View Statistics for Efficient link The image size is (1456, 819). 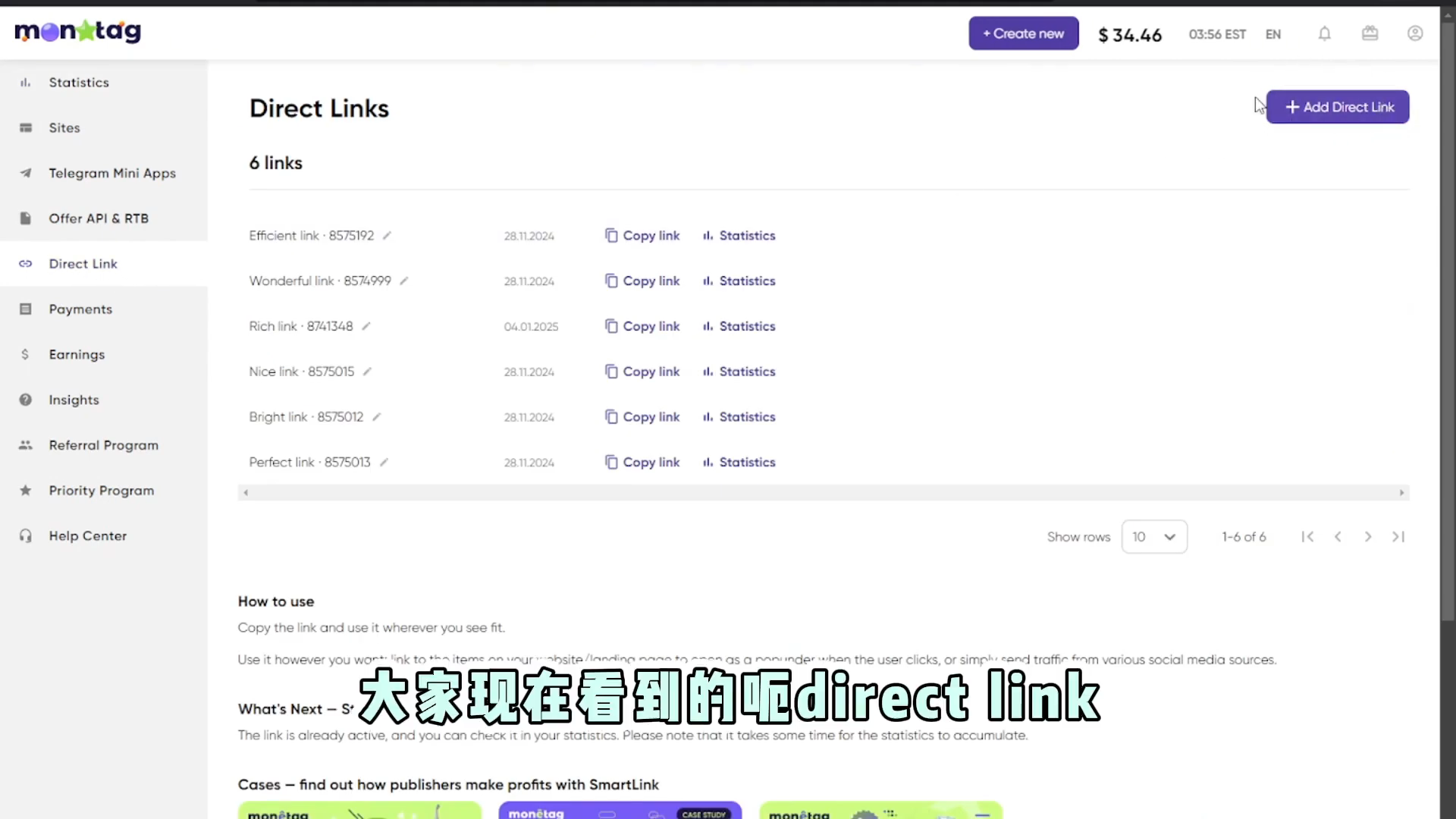[x=739, y=236]
